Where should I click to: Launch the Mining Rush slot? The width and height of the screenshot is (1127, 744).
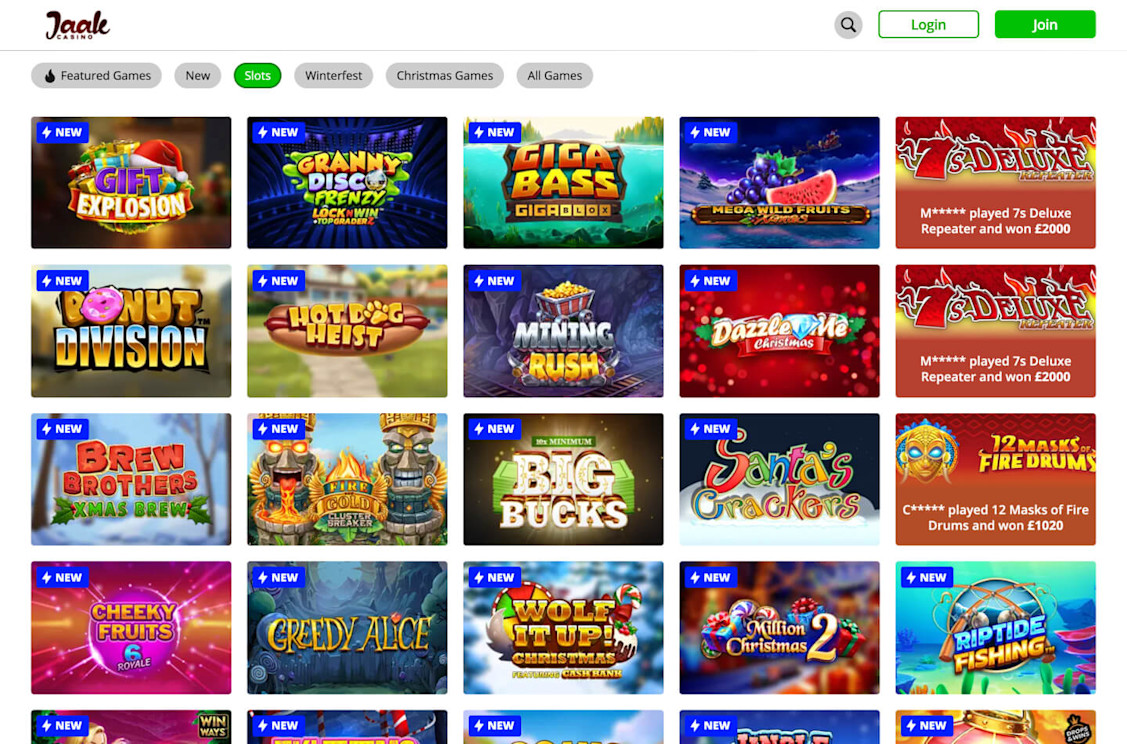[x=564, y=331]
